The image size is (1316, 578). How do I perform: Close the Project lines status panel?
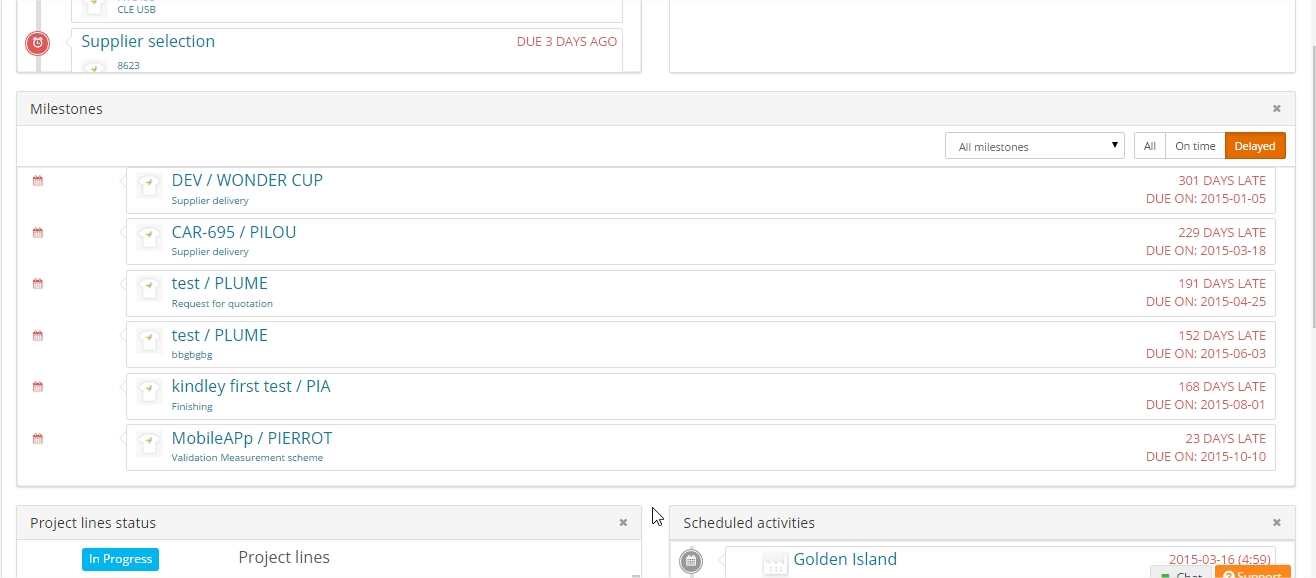623,523
